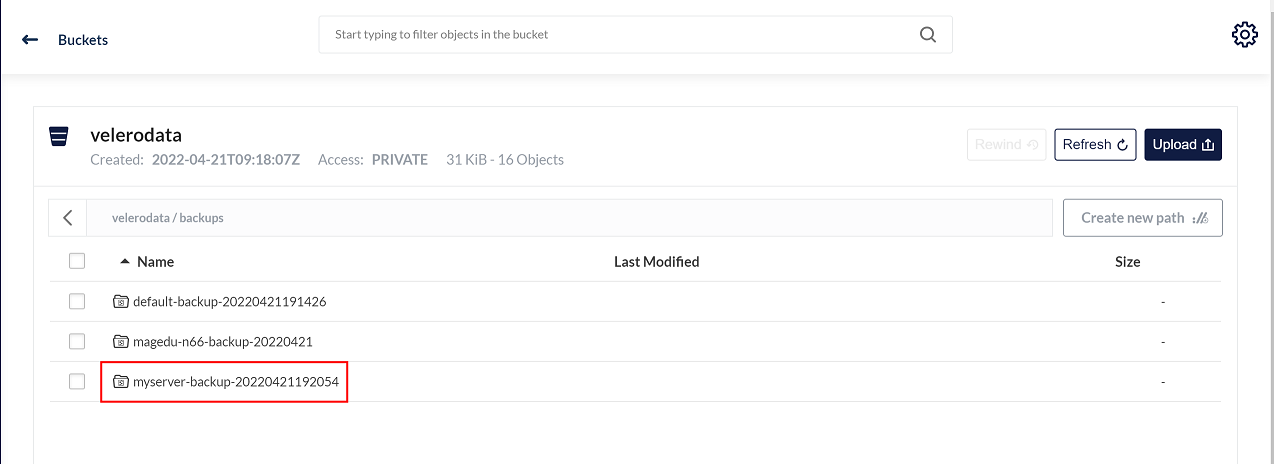Click the search magnifier icon
The height and width of the screenshot is (464, 1274).
[x=928, y=34]
